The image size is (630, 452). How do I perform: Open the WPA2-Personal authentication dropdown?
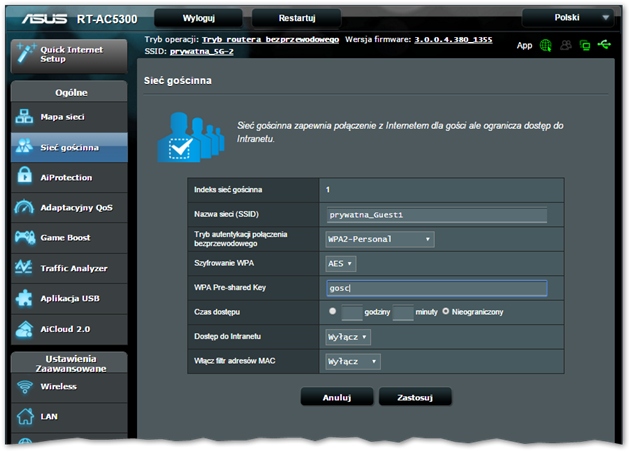pos(380,239)
